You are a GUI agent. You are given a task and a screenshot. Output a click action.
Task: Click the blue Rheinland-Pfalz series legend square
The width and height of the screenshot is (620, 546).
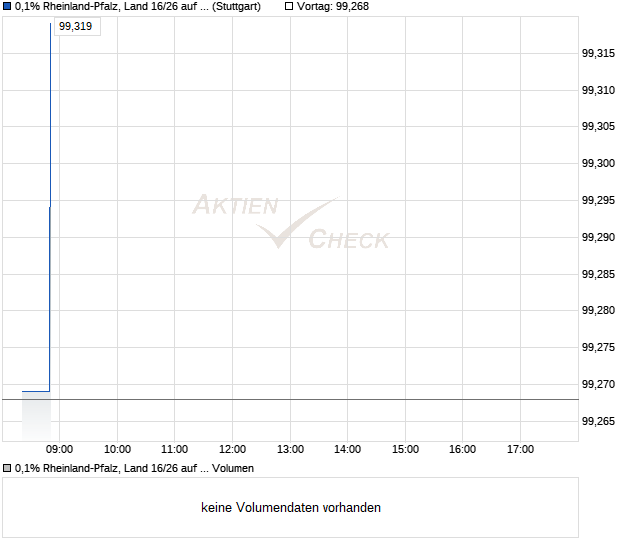tap(7, 6)
